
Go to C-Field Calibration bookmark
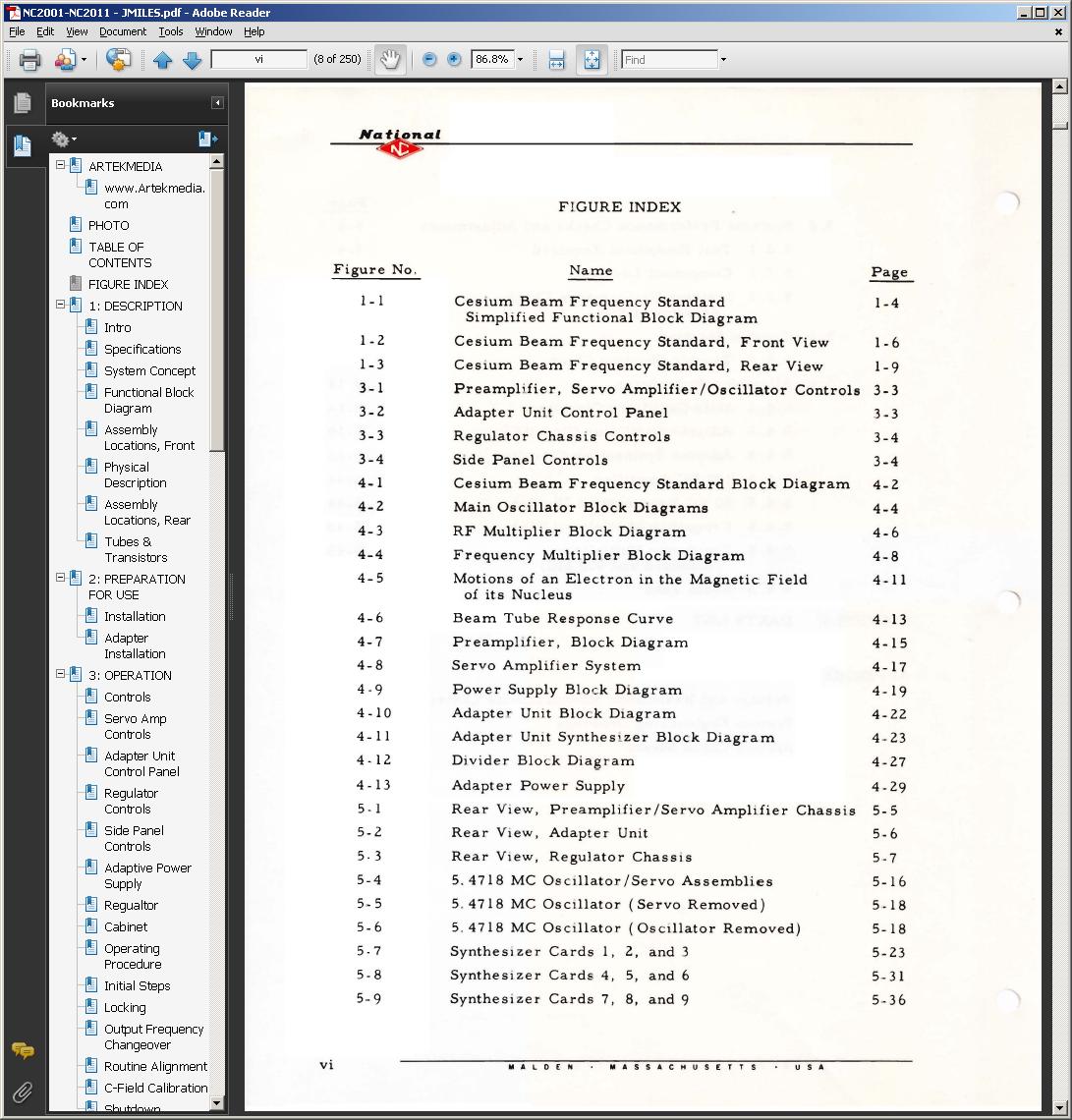coord(155,1088)
